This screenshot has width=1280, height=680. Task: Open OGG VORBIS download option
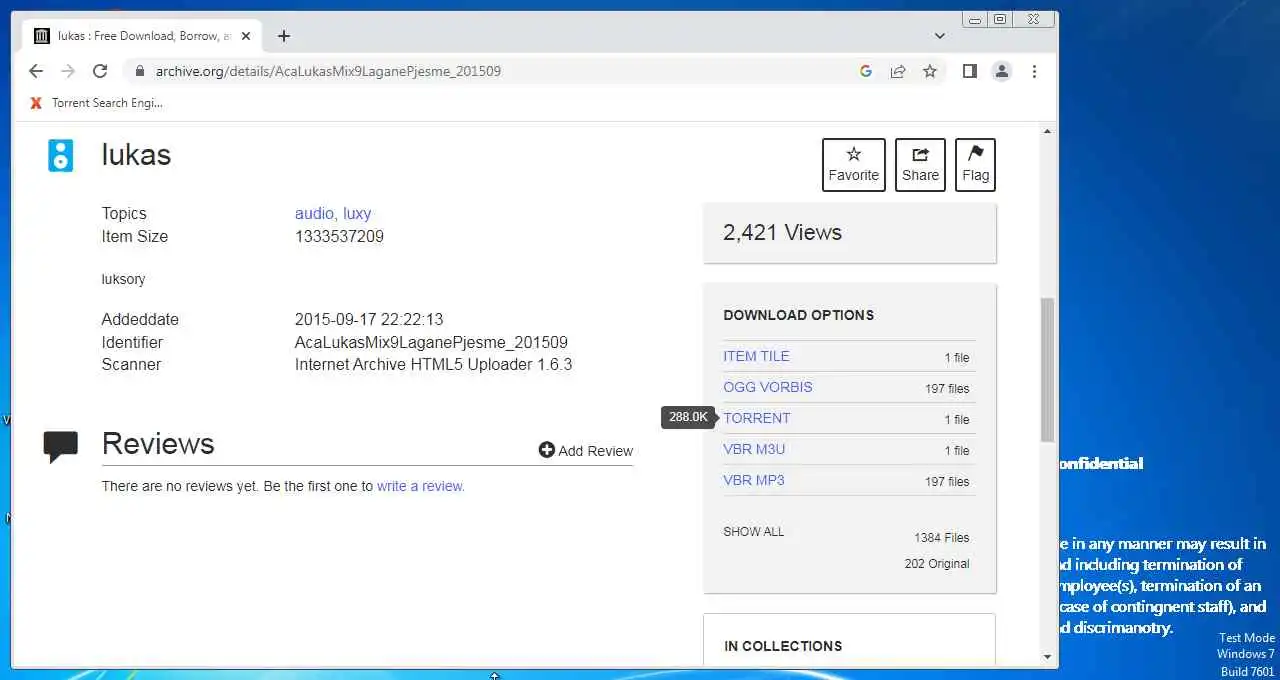click(768, 387)
